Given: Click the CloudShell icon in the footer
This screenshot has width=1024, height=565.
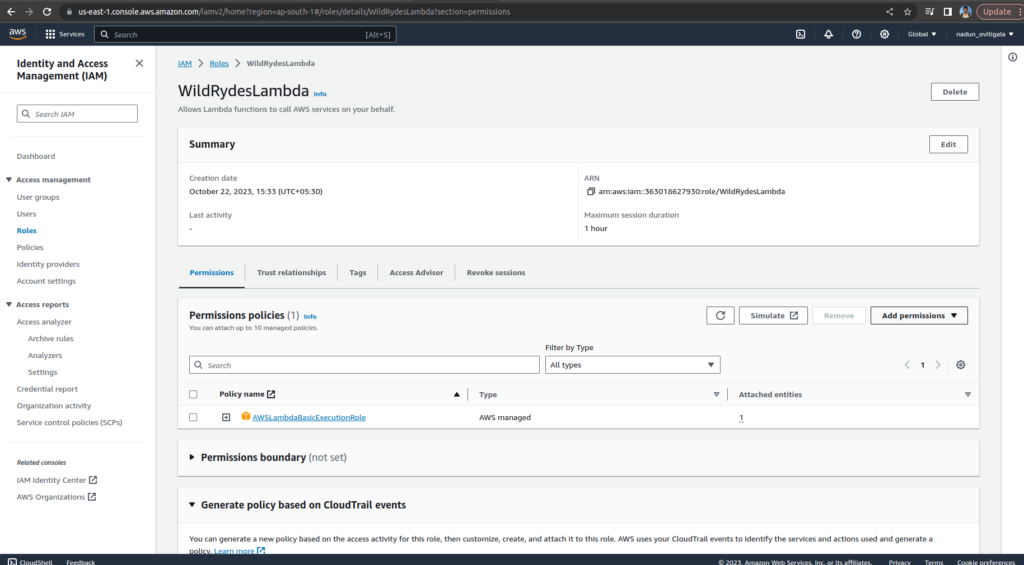Looking at the screenshot, I should coord(12,561).
